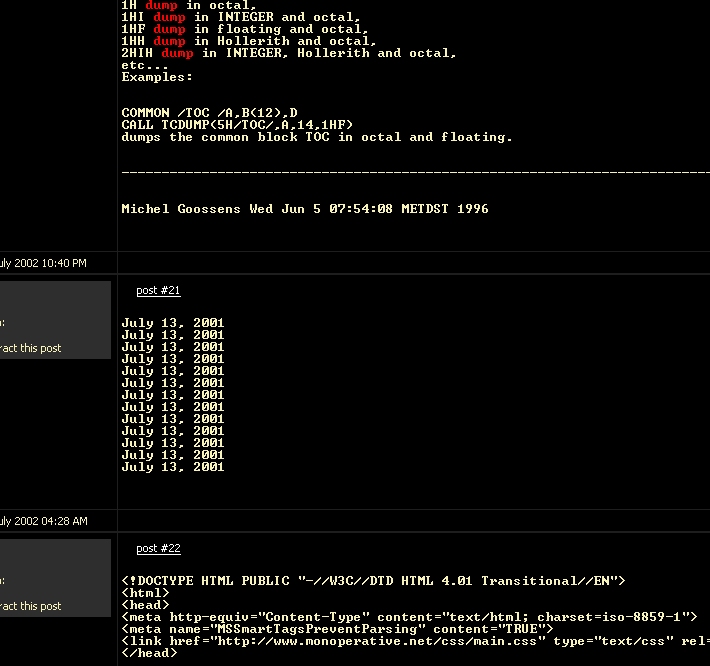
Task: Click red 'dump' in the 1HH Hollerith line
Action: point(169,42)
